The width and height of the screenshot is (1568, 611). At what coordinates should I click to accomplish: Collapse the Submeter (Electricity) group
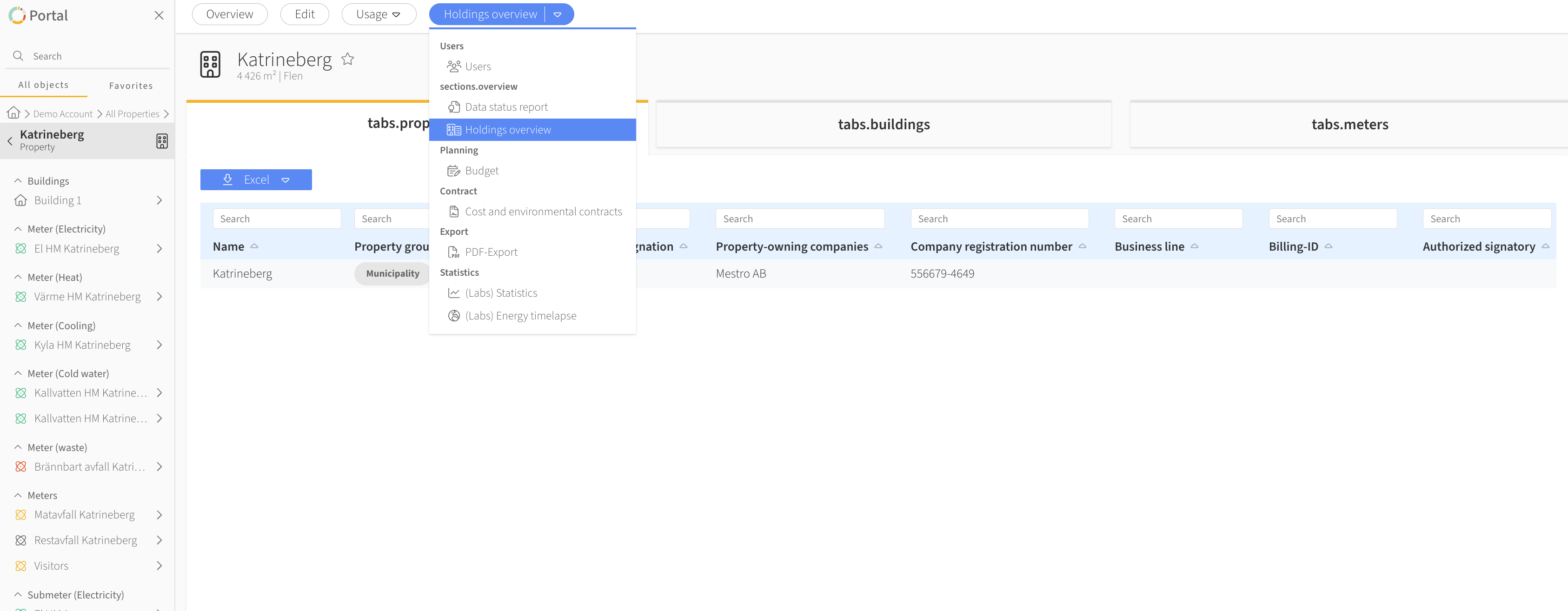tap(18, 594)
